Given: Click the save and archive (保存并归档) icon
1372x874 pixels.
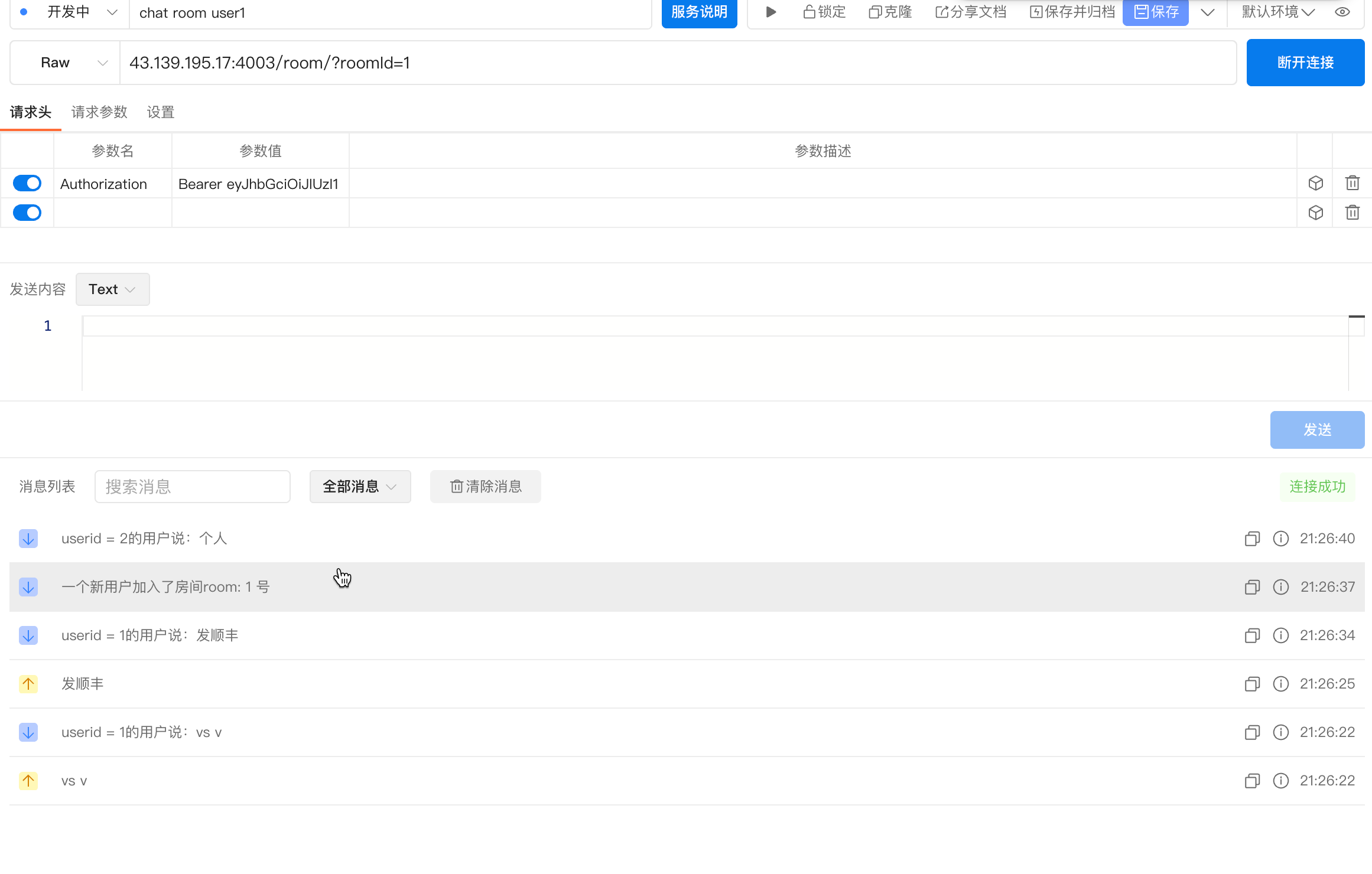Looking at the screenshot, I should click(1035, 12).
